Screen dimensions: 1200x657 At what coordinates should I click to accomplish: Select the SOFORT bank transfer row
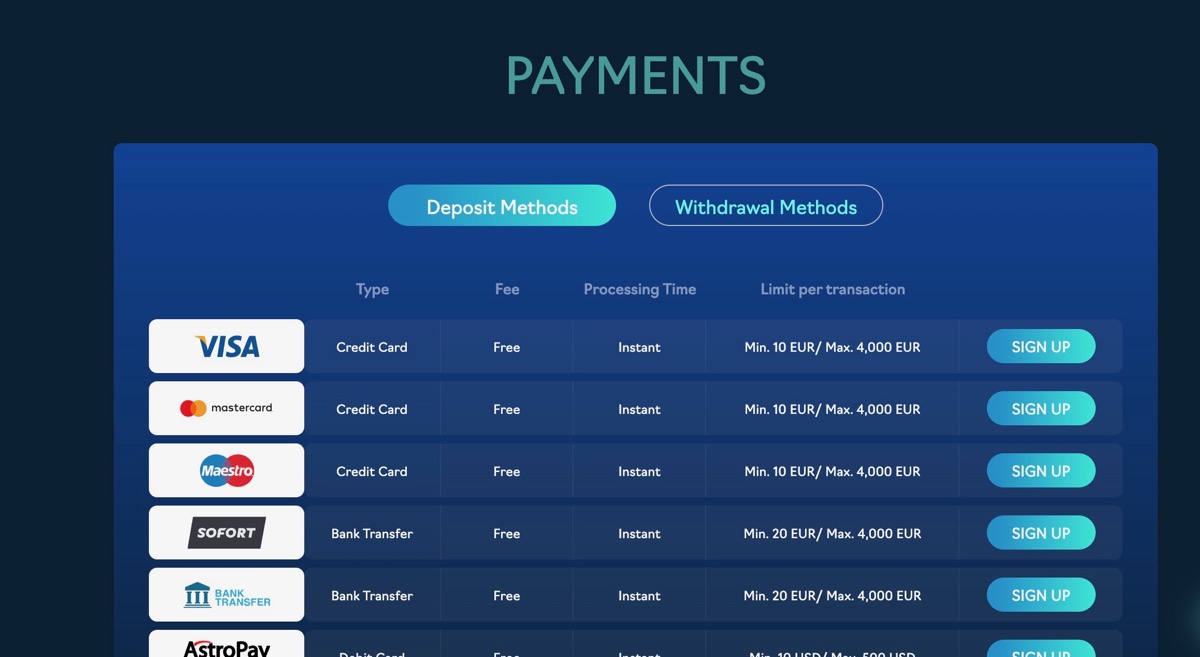(x=636, y=532)
